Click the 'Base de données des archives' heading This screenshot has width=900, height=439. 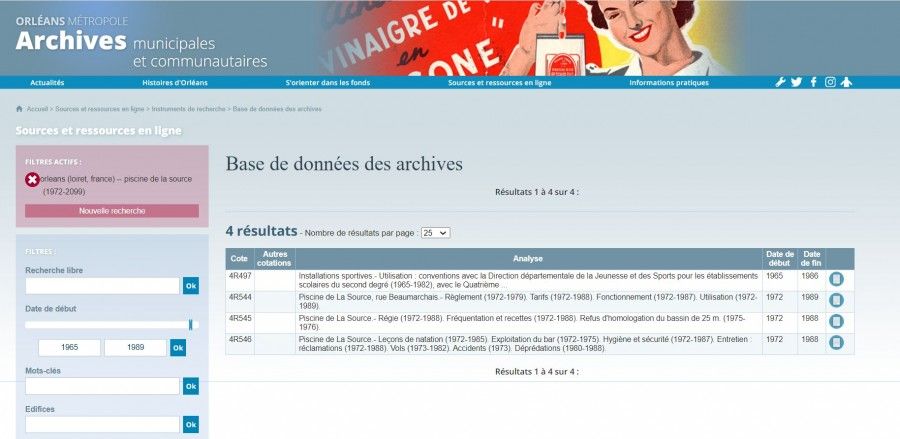point(344,164)
